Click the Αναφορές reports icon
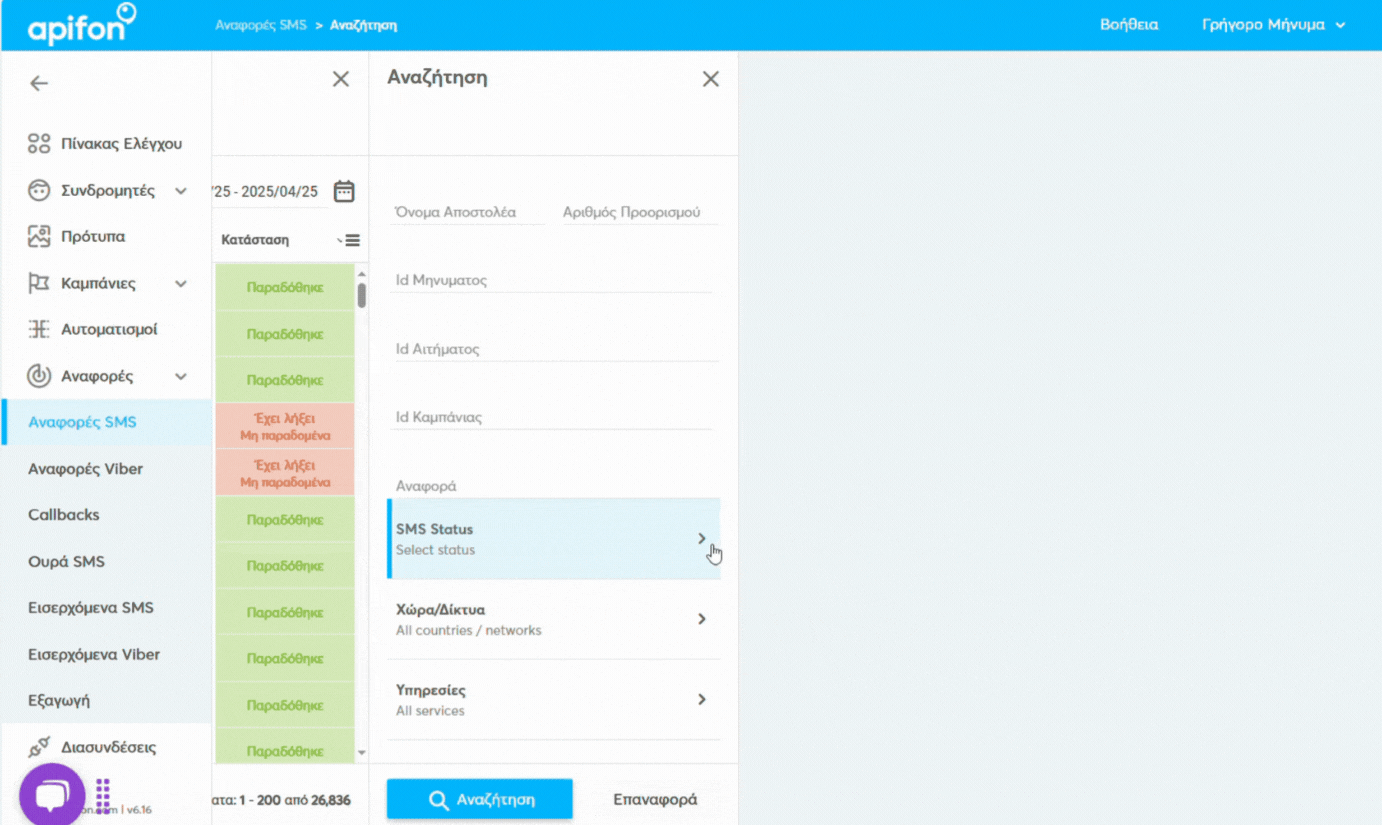Image resolution: width=1382 pixels, height=825 pixels. pyautogui.click(x=38, y=376)
